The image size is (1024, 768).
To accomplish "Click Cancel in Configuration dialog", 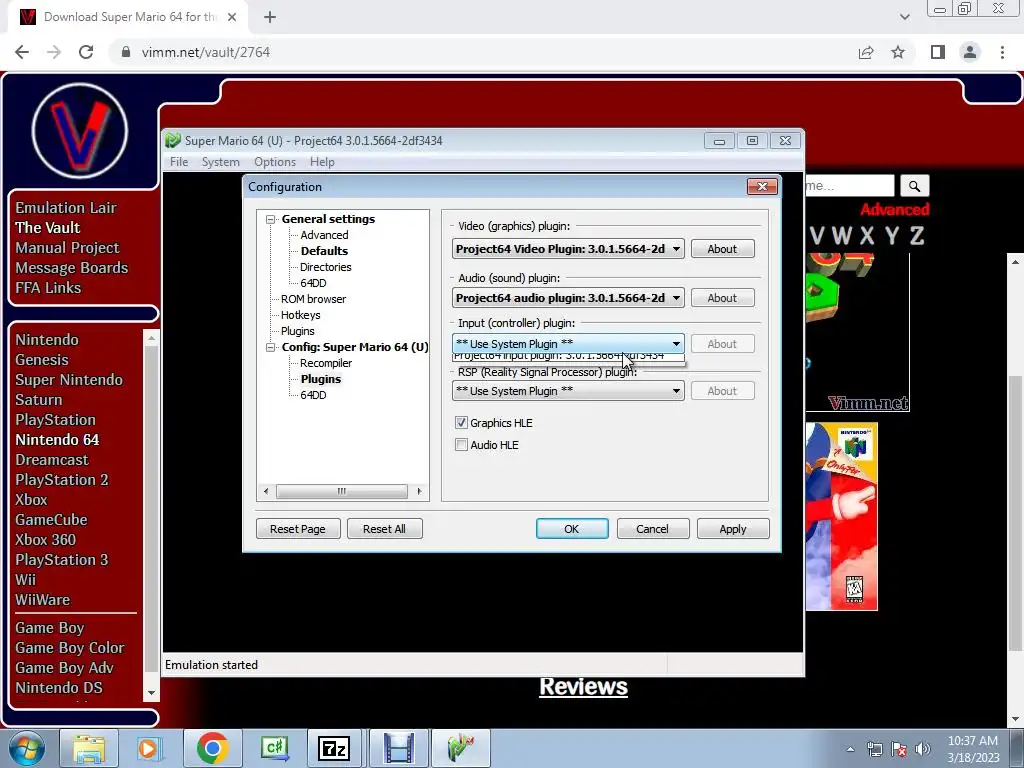I will tap(652, 529).
